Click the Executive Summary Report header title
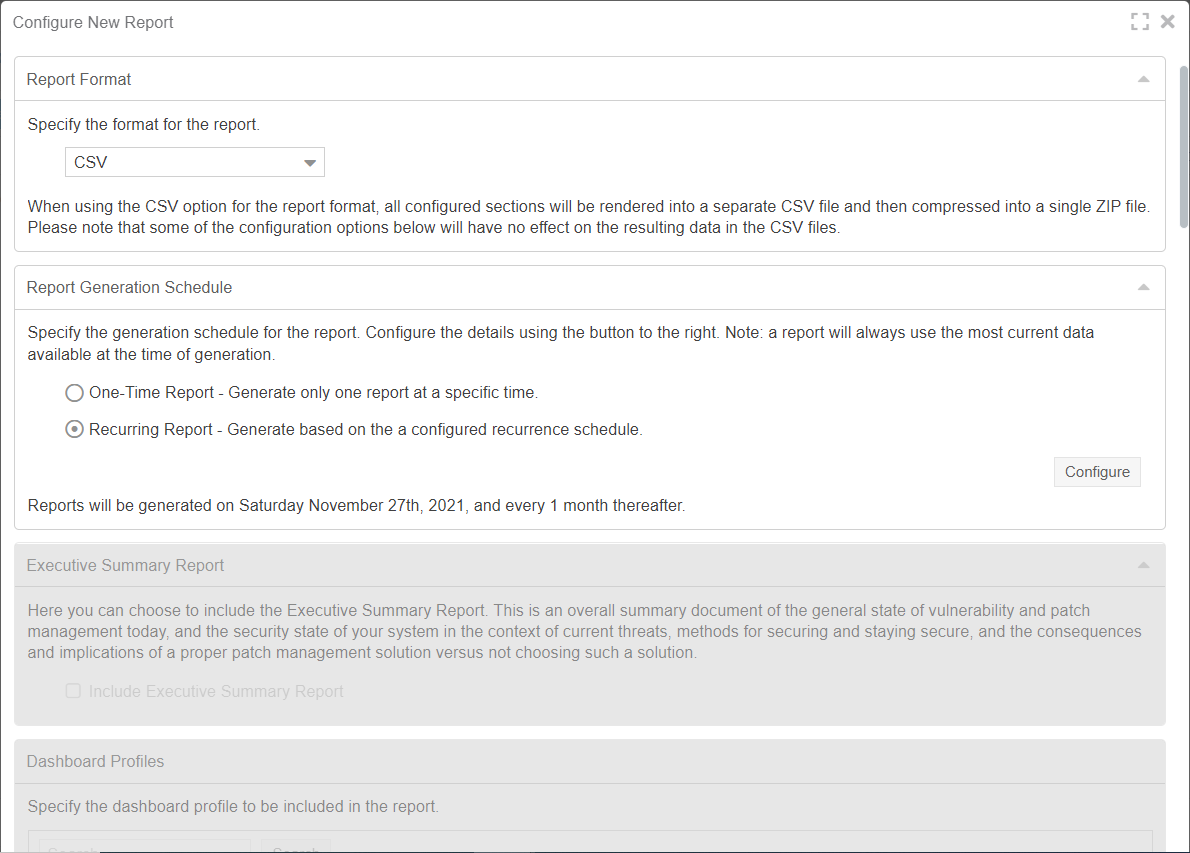Viewport: 1190px width, 853px height. (125, 565)
